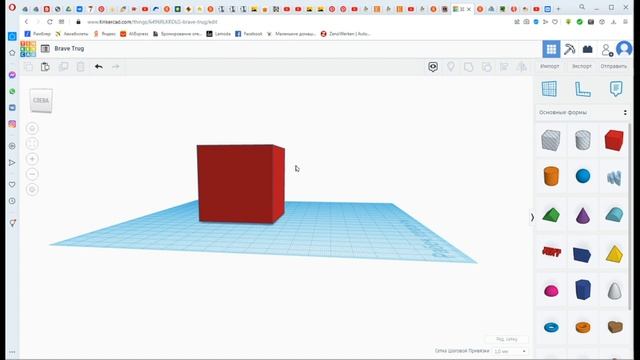Select the red cube on the workplane
This screenshot has width=640, height=360.
coord(240,184)
